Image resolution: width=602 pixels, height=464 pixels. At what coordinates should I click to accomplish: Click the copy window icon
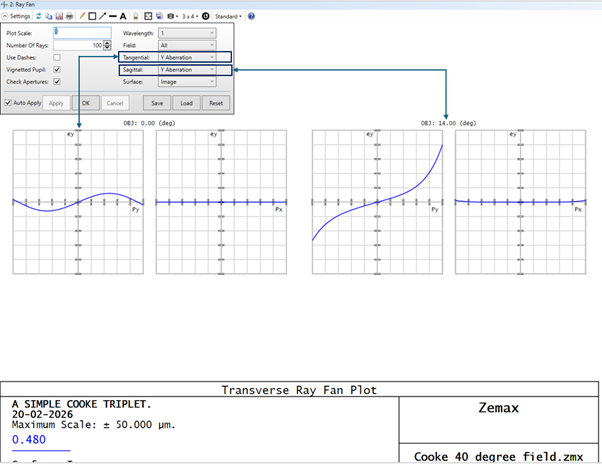(x=49, y=17)
